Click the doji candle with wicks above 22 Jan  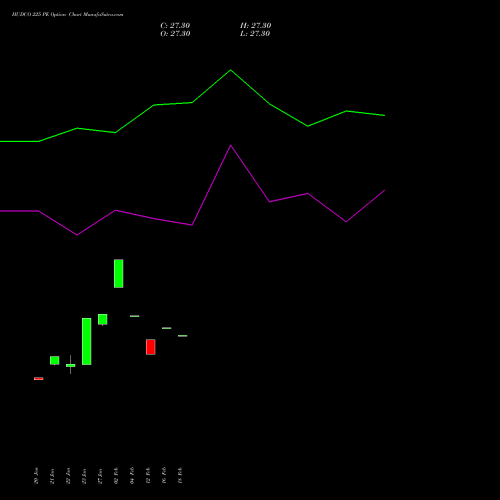tap(71, 365)
